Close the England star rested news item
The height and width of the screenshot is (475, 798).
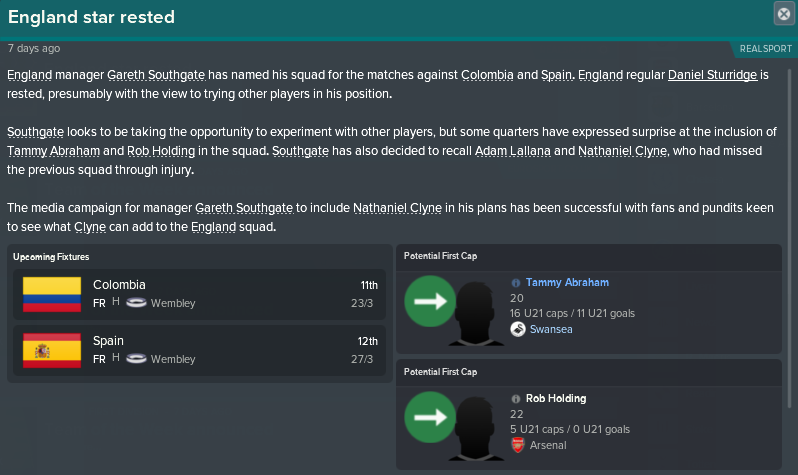pos(784,14)
